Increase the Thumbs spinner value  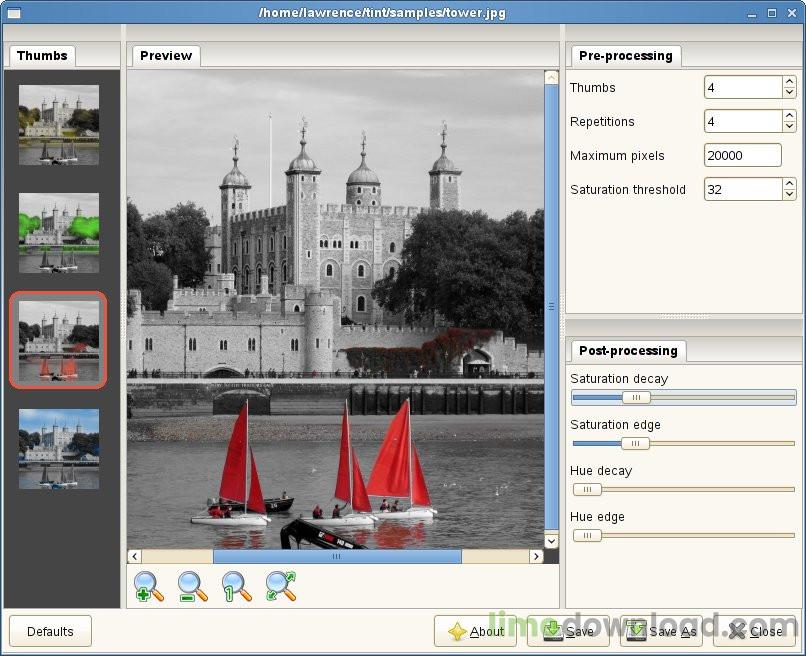click(789, 82)
